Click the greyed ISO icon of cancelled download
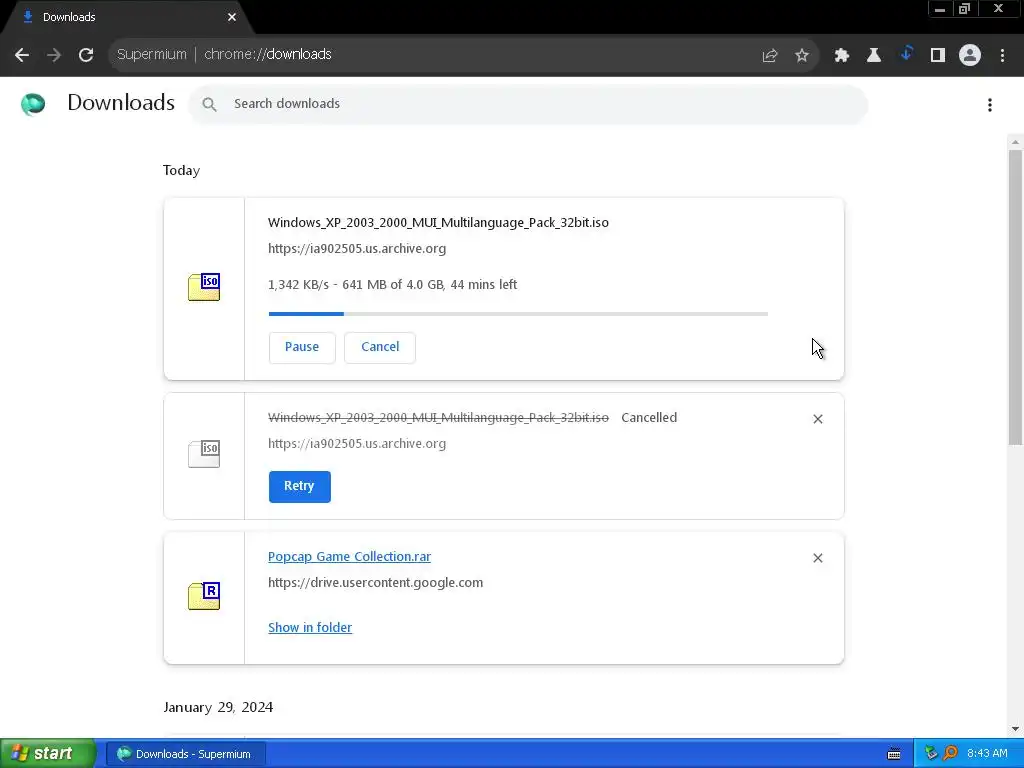 (x=204, y=454)
